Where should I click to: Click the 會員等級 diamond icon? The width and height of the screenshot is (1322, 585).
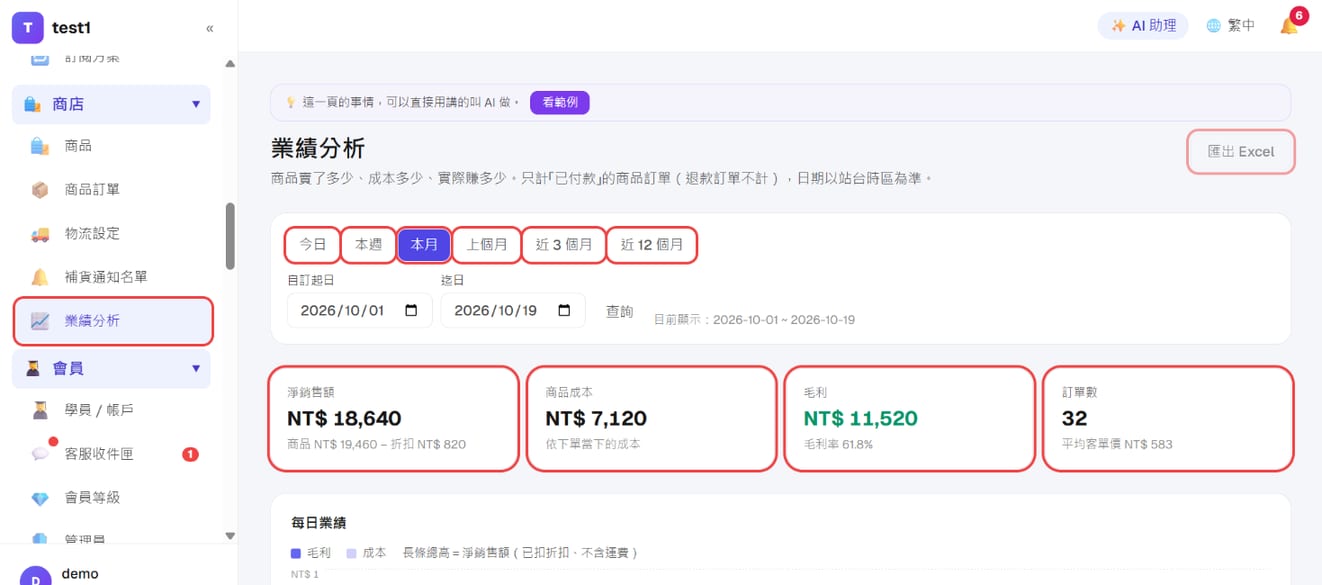[x=40, y=498]
